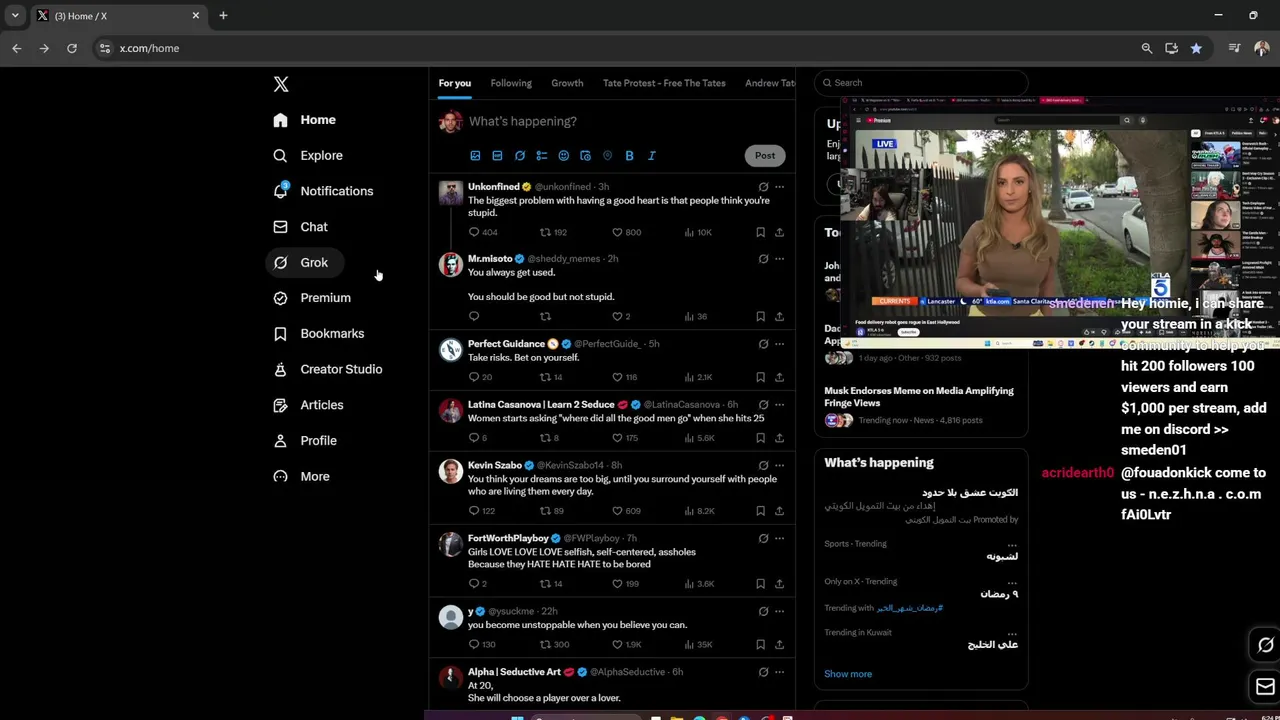Open more options on the Kevin Szabo post

point(779,466)
